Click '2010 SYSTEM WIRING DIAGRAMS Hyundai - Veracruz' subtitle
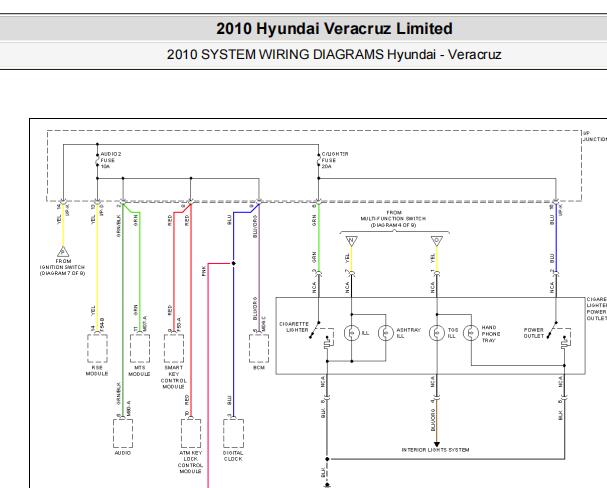The width and height of the screenshot is (607, 488). pos(334,55)
